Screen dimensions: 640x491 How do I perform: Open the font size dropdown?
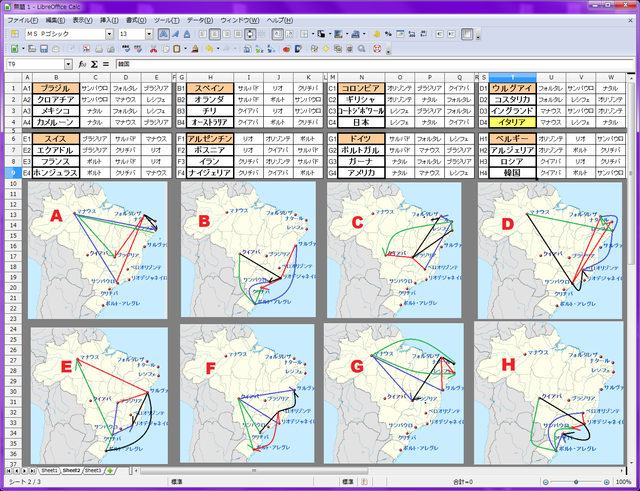click(x=149, y=34)
